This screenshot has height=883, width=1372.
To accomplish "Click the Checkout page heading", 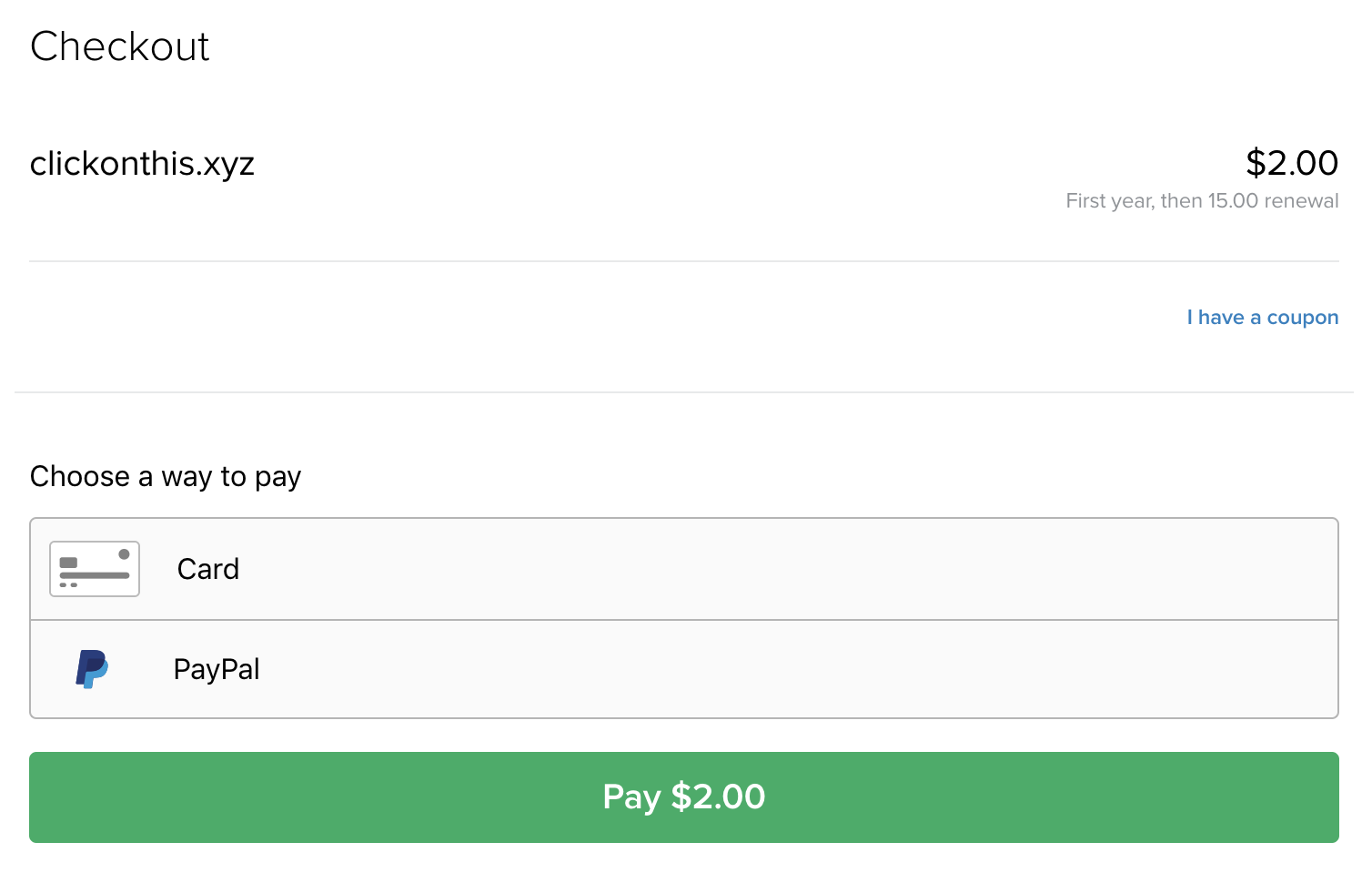I will 119,46.
